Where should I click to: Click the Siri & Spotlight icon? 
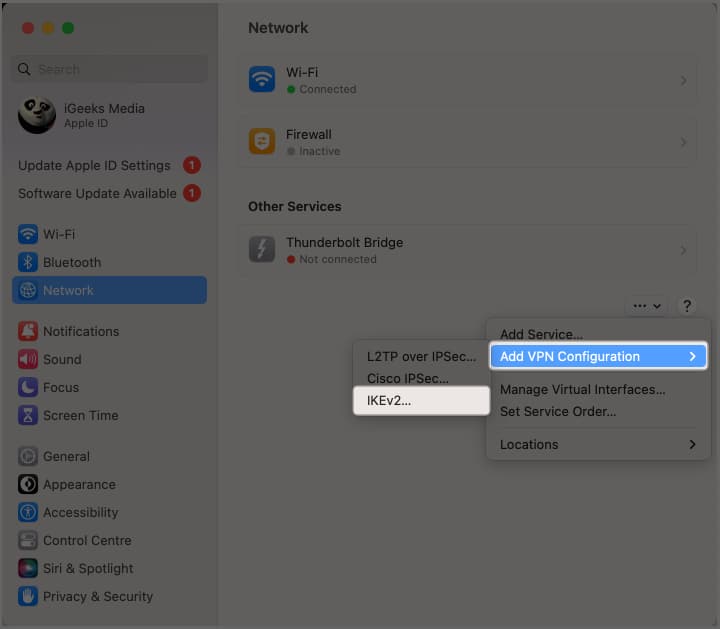click(28, 568)
